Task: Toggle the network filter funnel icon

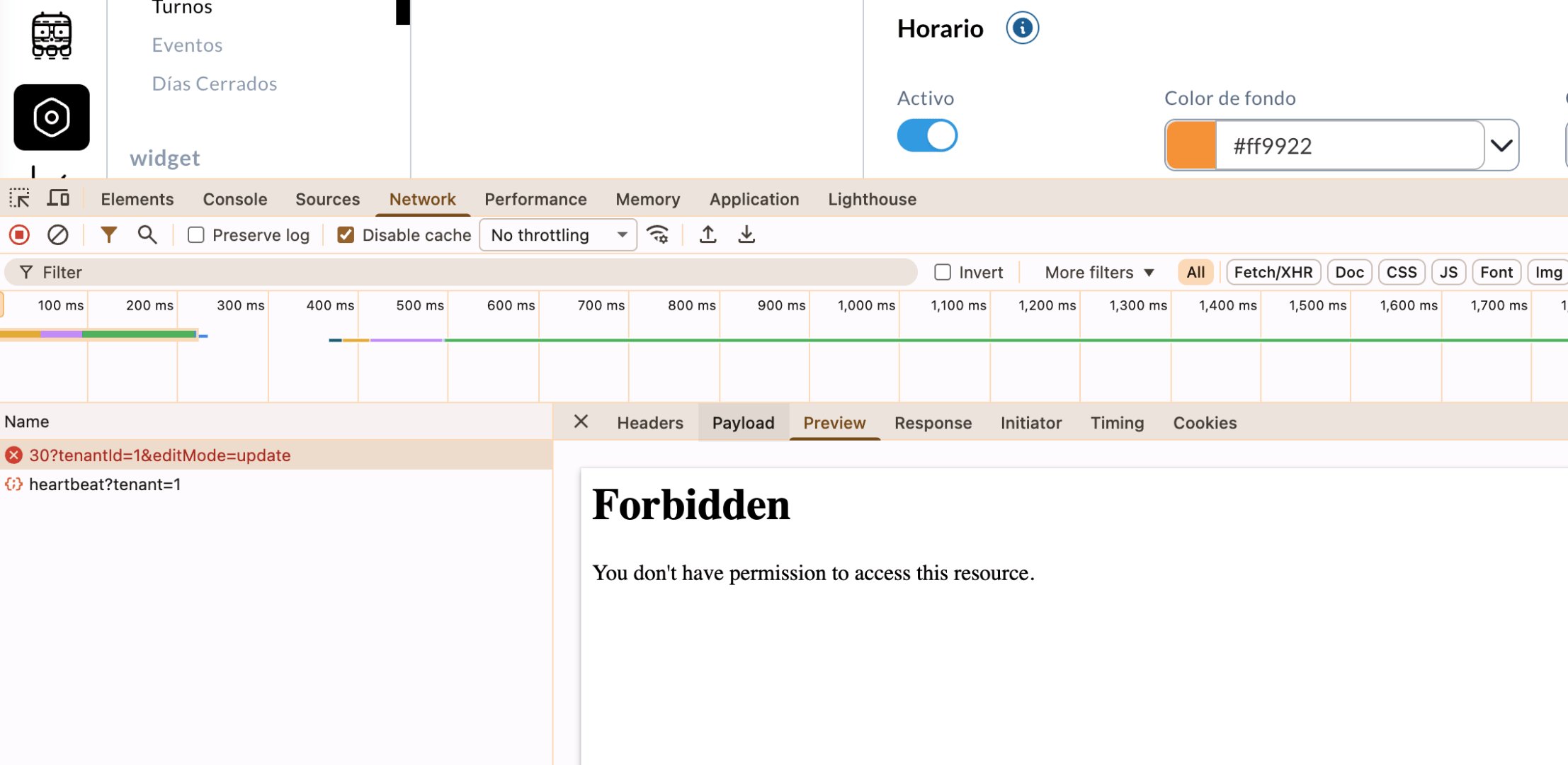Action: [x=108, y=234]
